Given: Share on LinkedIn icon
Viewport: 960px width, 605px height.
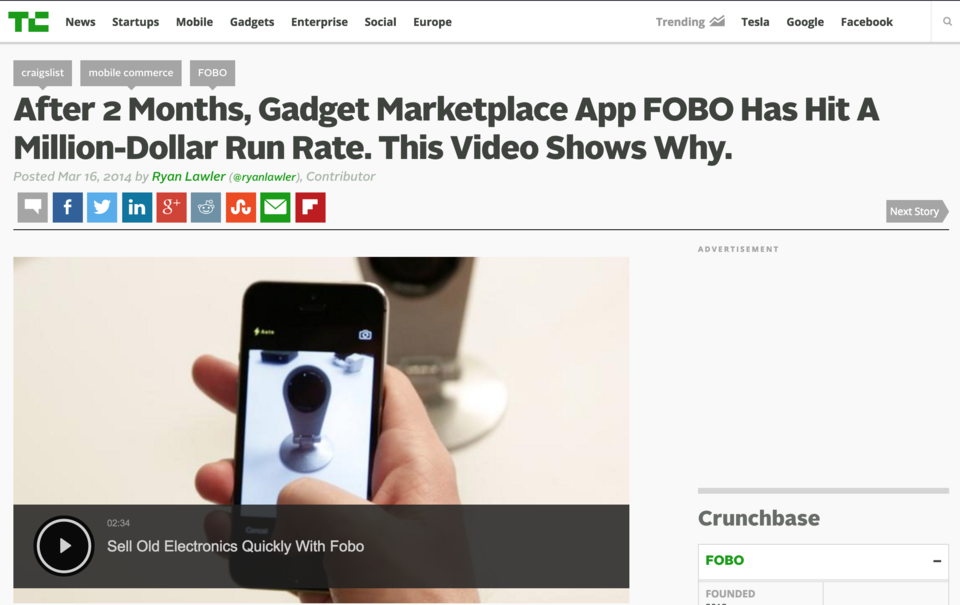Looking at the screenshot, I should click(137, 207).
